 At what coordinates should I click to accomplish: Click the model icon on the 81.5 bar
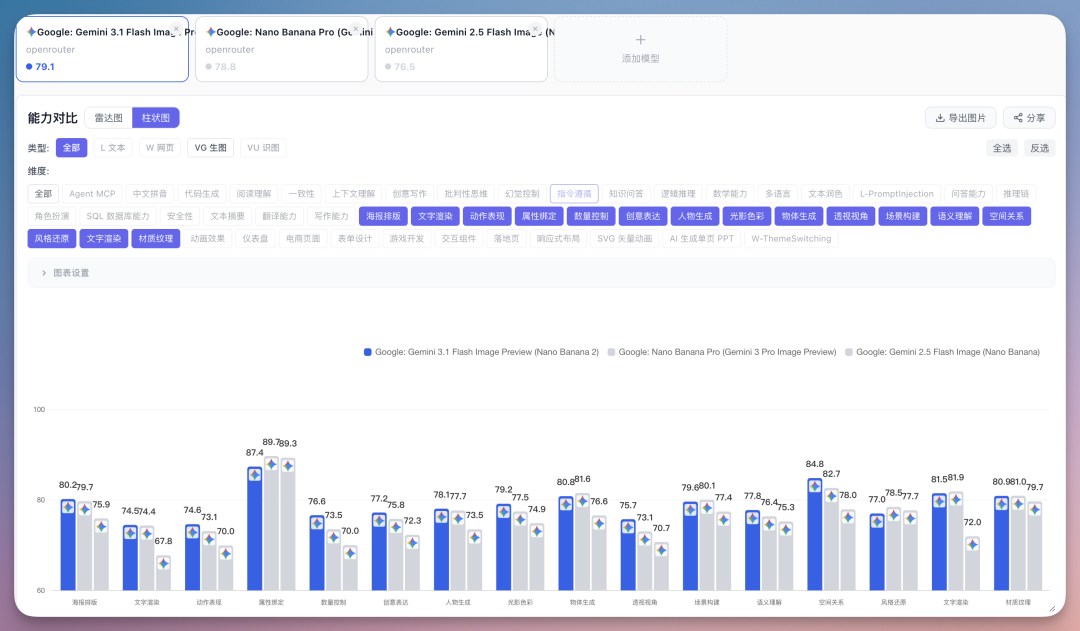click(939, 501)
